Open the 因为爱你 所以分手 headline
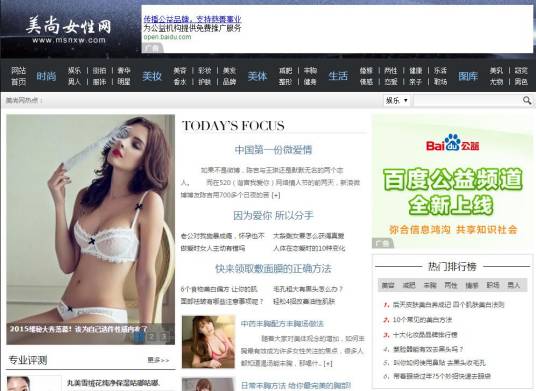 273,215
